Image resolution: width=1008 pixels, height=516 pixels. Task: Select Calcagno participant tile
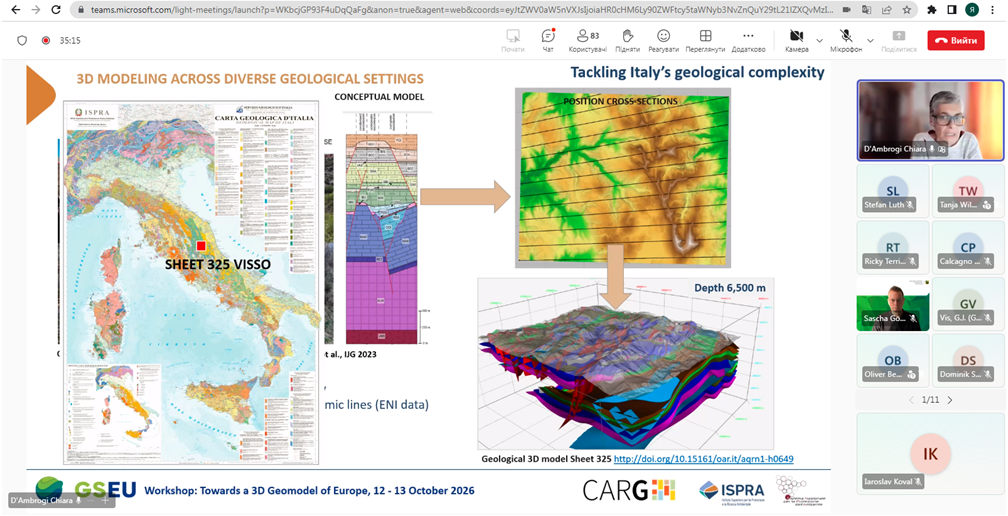(968, 247)
